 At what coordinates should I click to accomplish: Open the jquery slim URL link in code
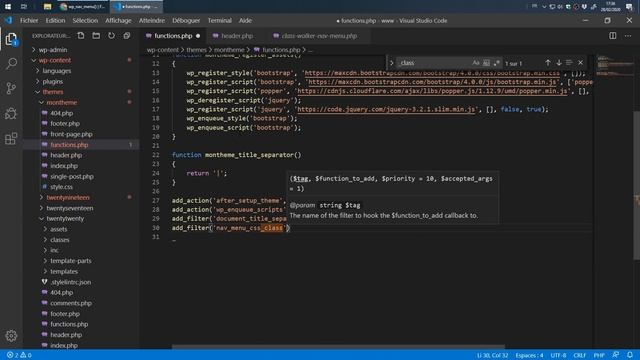tap(387, 109)
